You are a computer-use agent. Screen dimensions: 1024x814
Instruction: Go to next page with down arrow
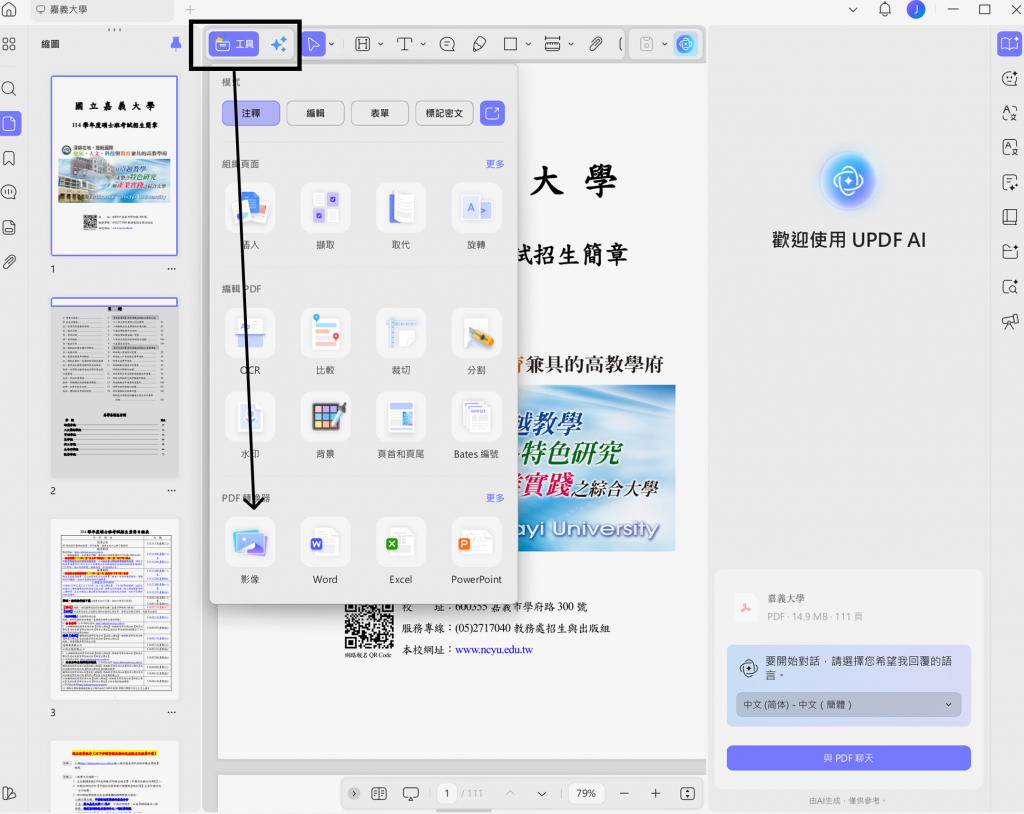(541, 793)
